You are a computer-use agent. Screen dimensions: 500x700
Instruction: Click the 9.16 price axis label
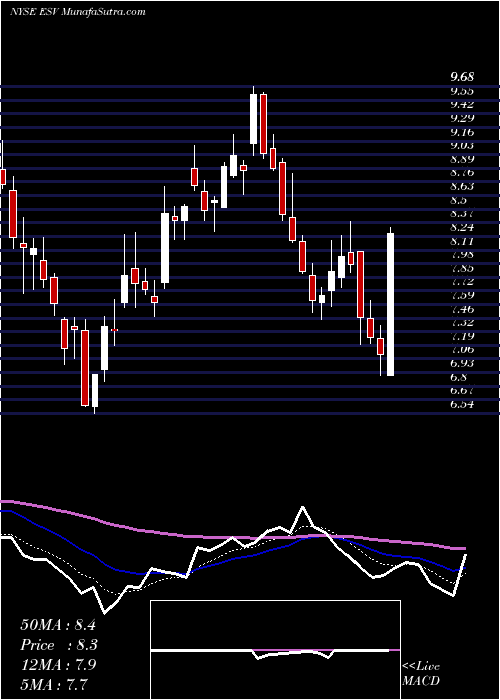tap(462, 132)
